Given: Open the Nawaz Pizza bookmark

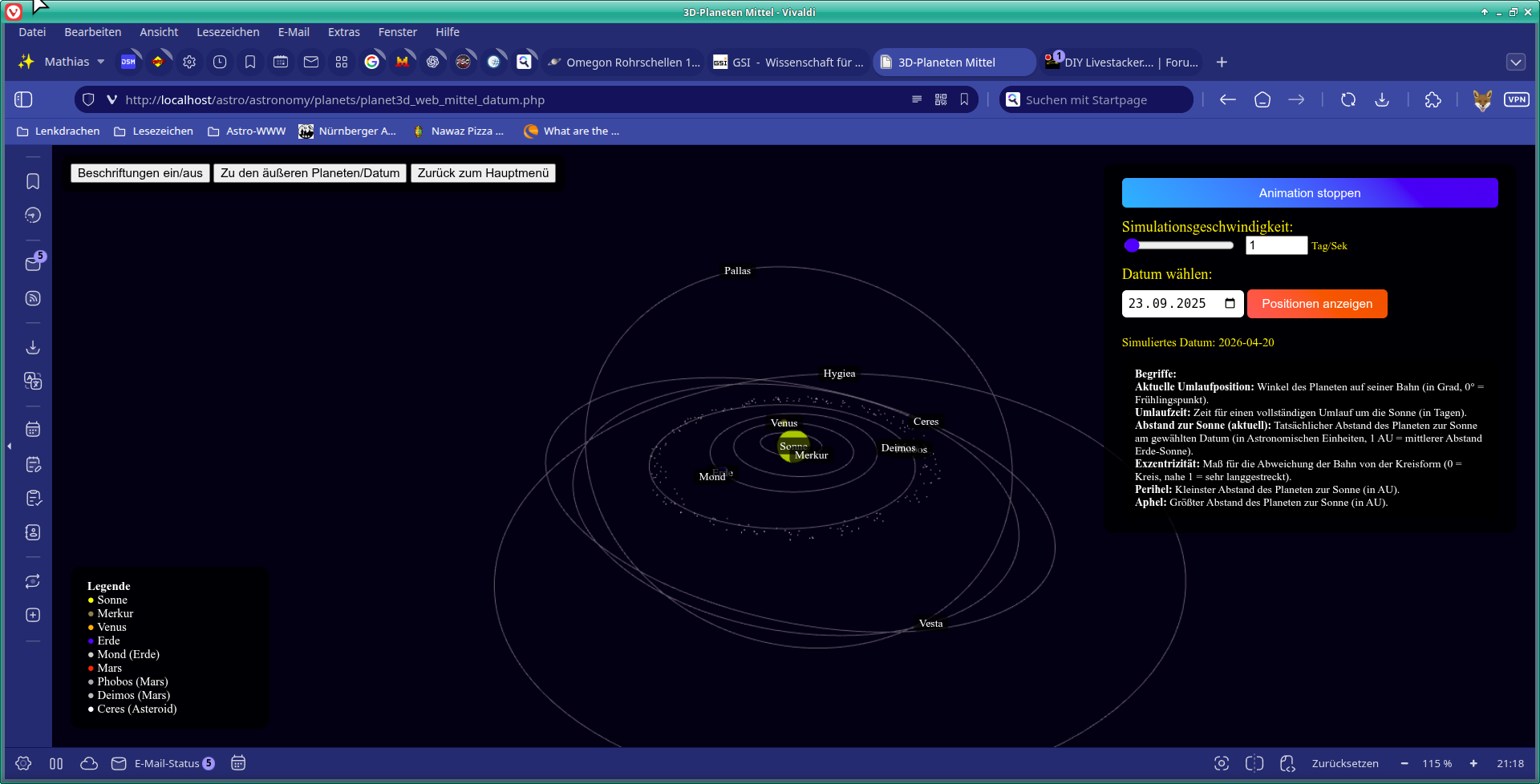Looking at the screenshot, I should 458,131.
